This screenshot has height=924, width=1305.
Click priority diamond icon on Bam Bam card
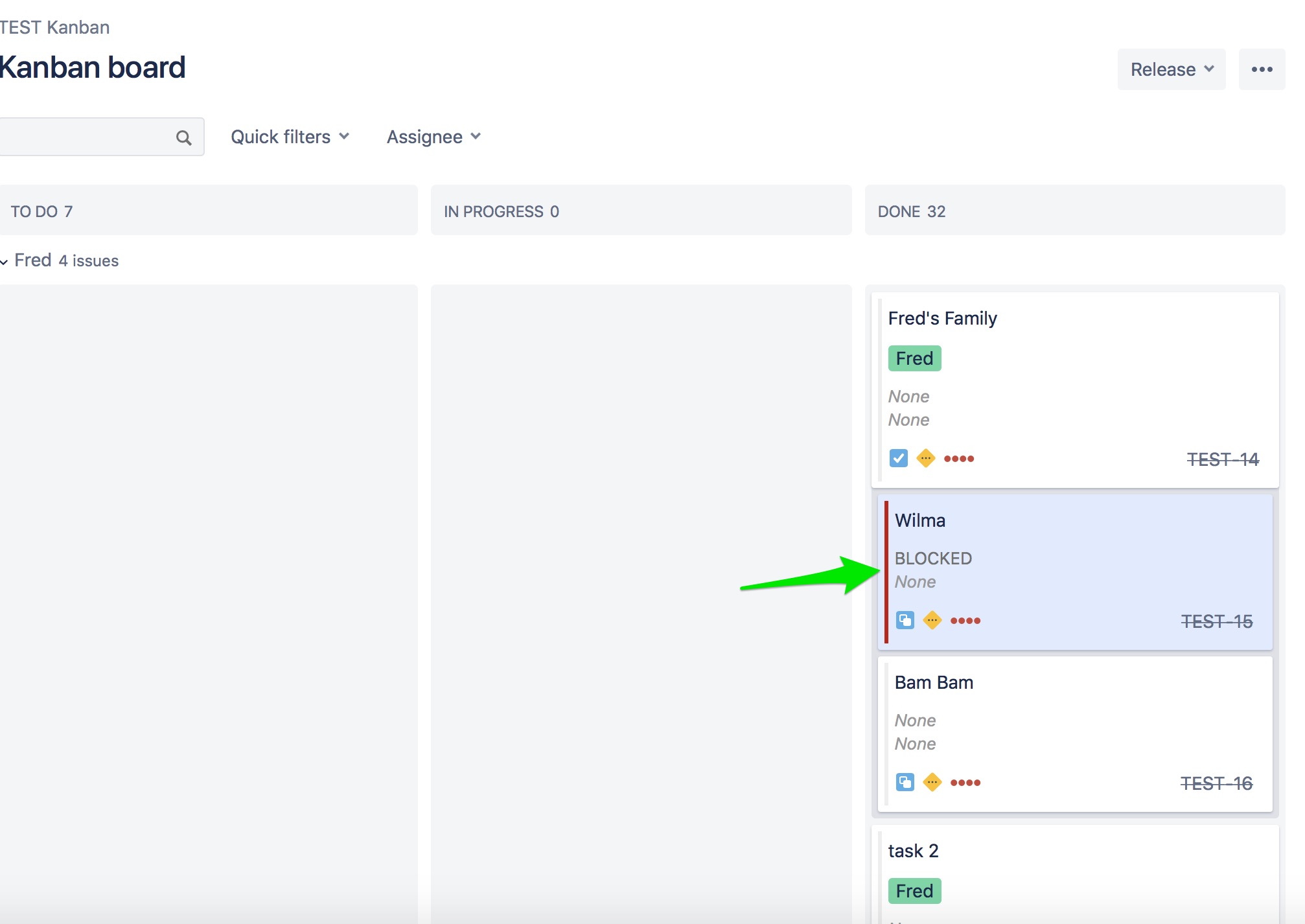932,783
